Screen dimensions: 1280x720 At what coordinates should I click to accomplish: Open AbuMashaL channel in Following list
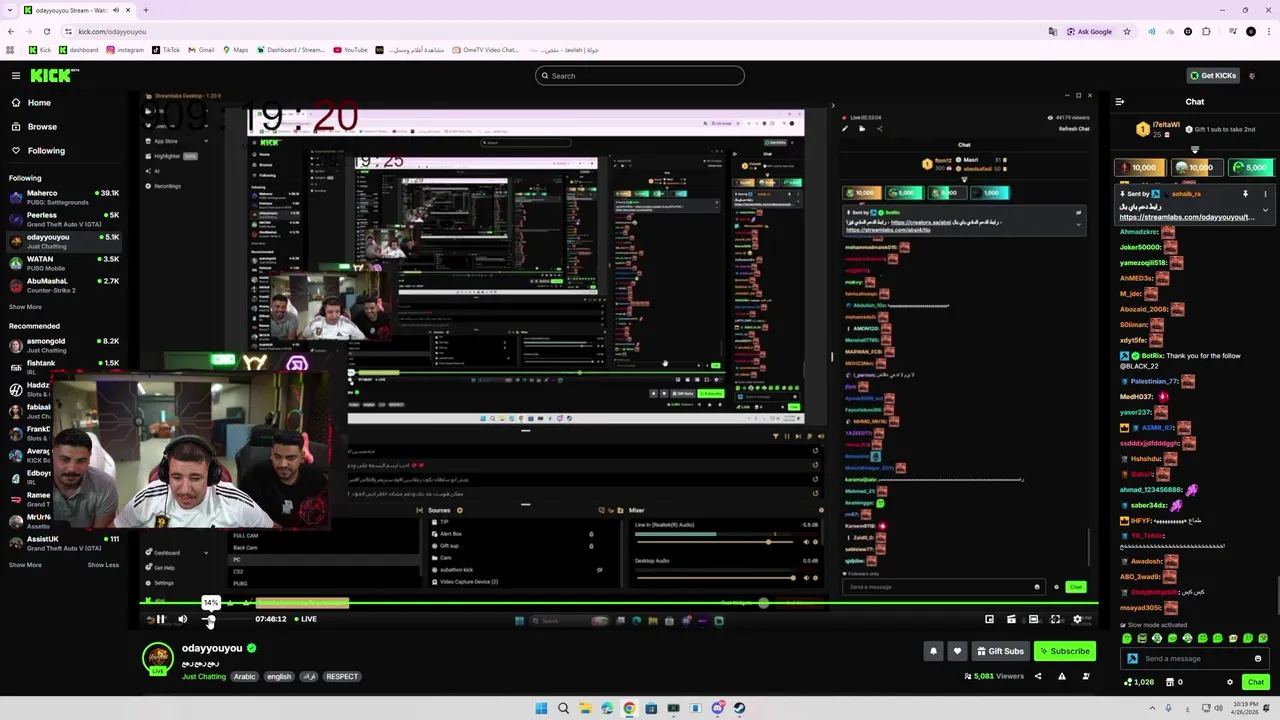[64, 286]
